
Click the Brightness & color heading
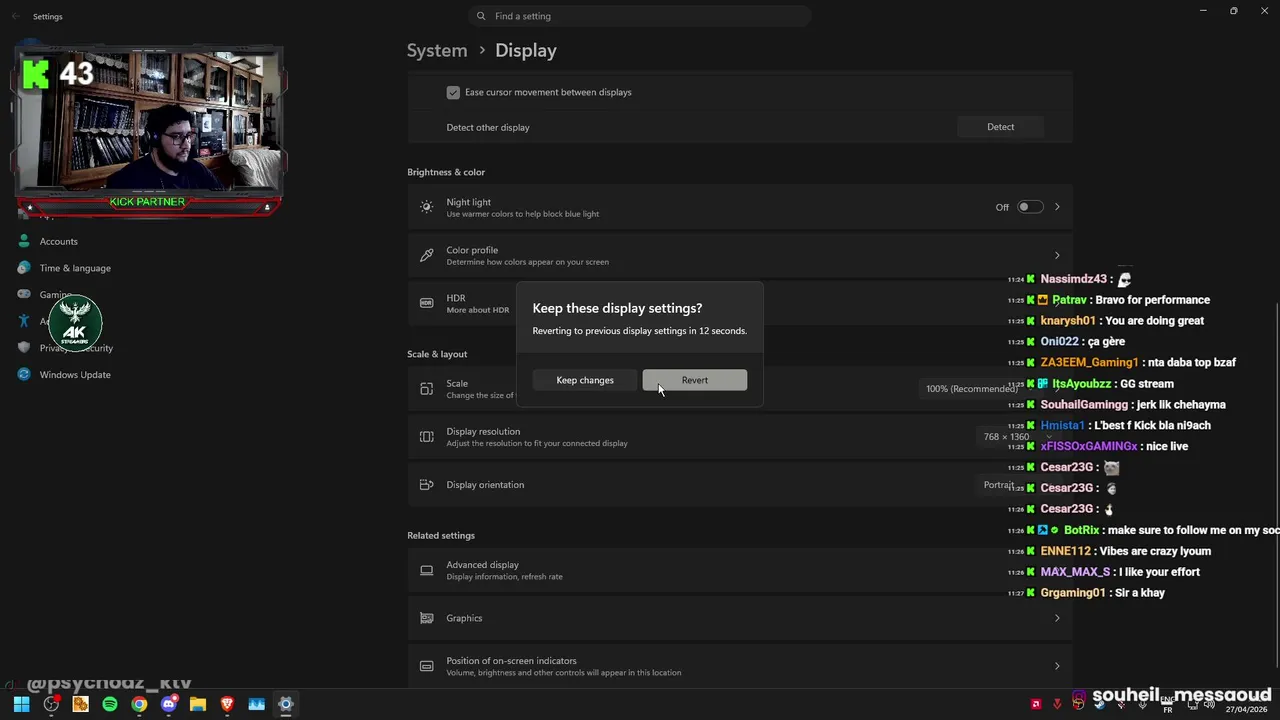446,172
